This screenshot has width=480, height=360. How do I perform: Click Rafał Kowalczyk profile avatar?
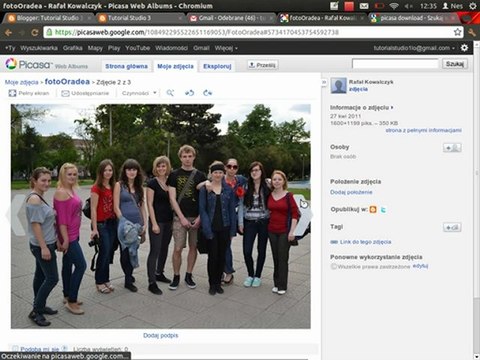click(338, 86)
